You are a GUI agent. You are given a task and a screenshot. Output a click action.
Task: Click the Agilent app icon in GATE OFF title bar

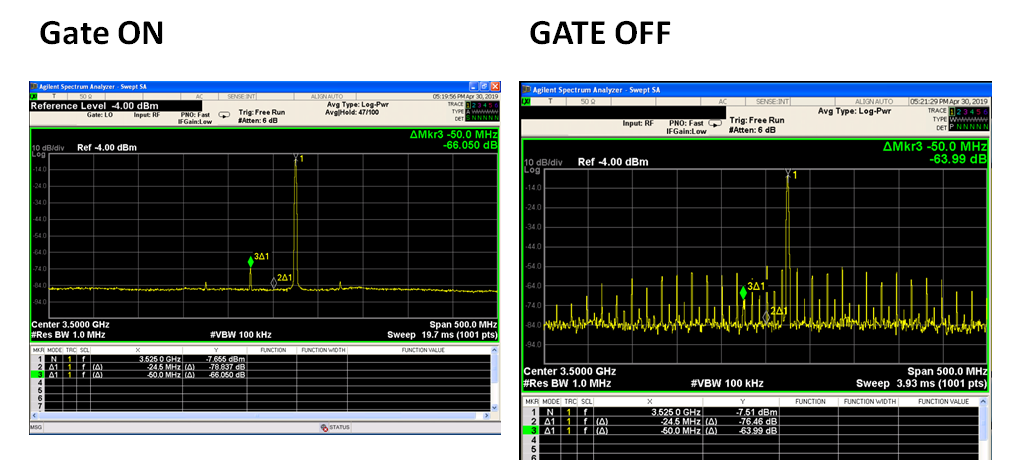coord(526,89)
